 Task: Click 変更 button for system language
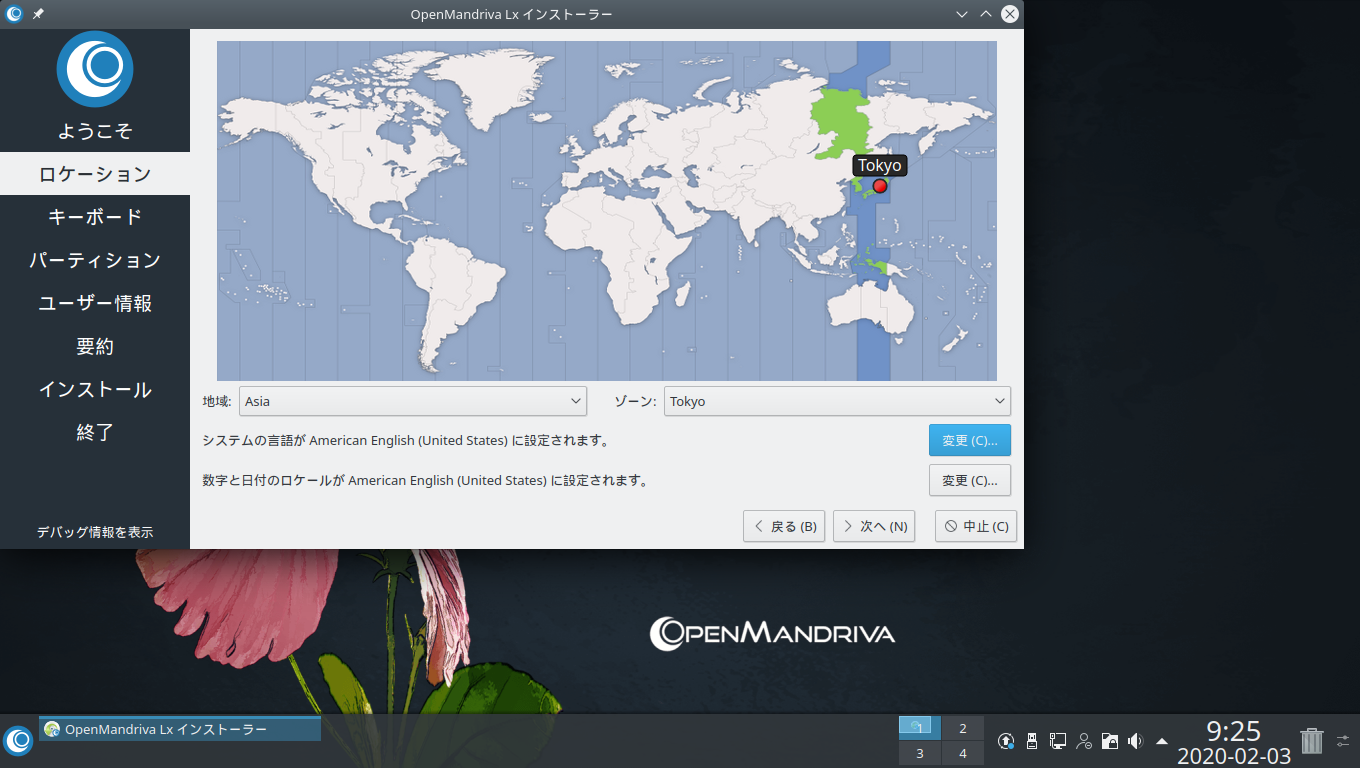(x=970, y=440)
